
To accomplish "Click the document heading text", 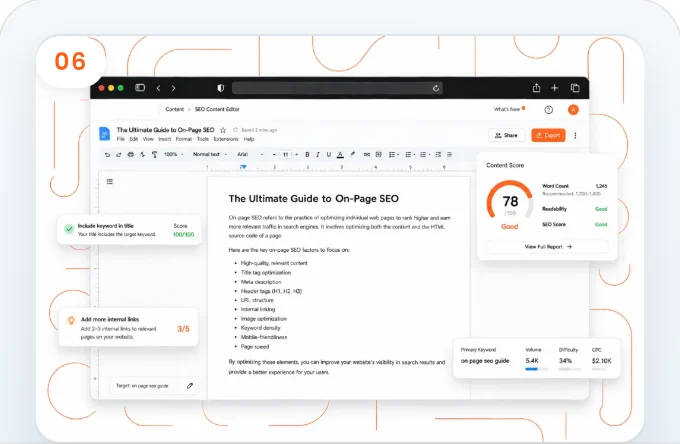I will click(x=314, y=199).
